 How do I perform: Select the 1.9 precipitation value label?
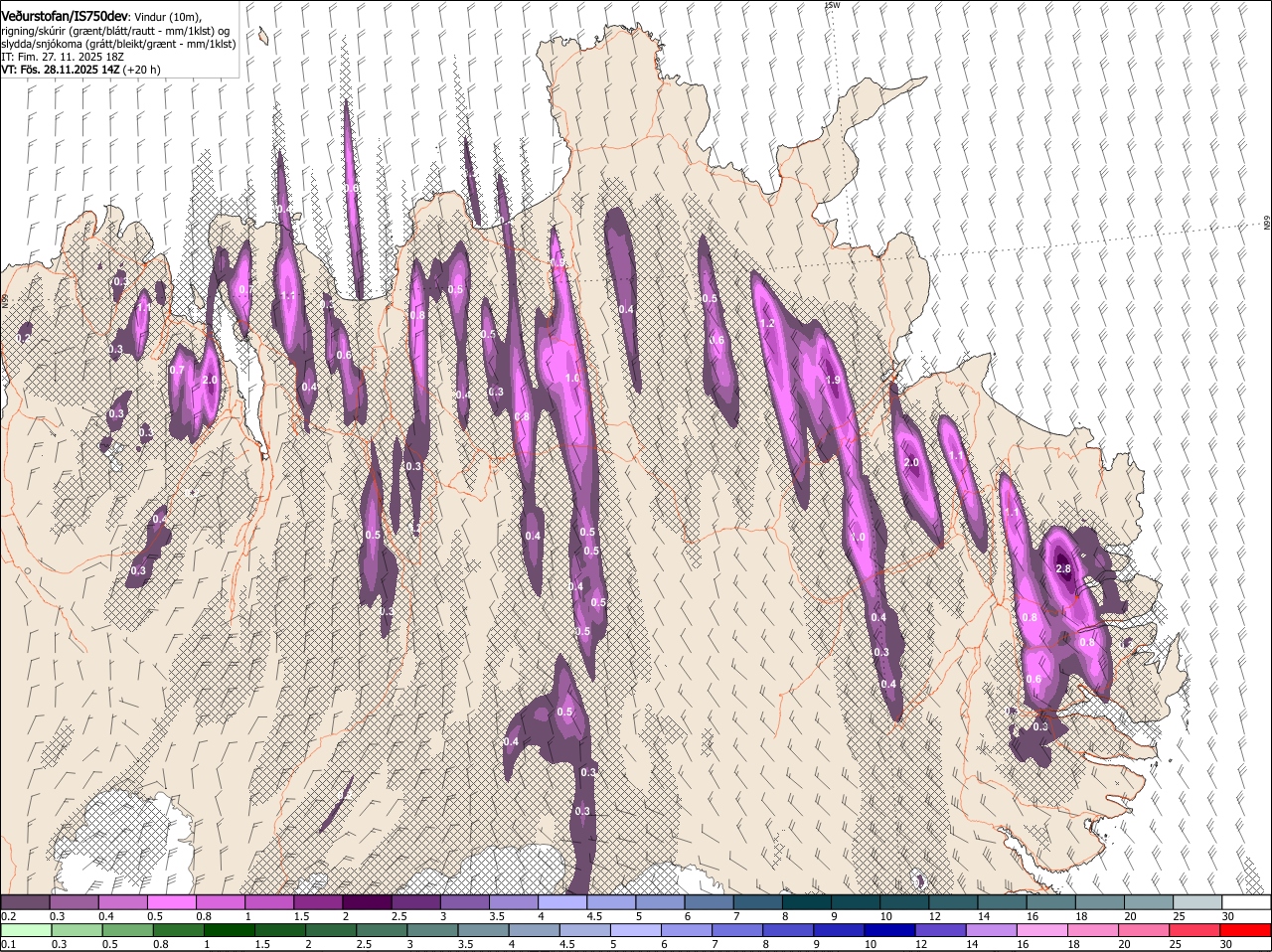[833, 380]
